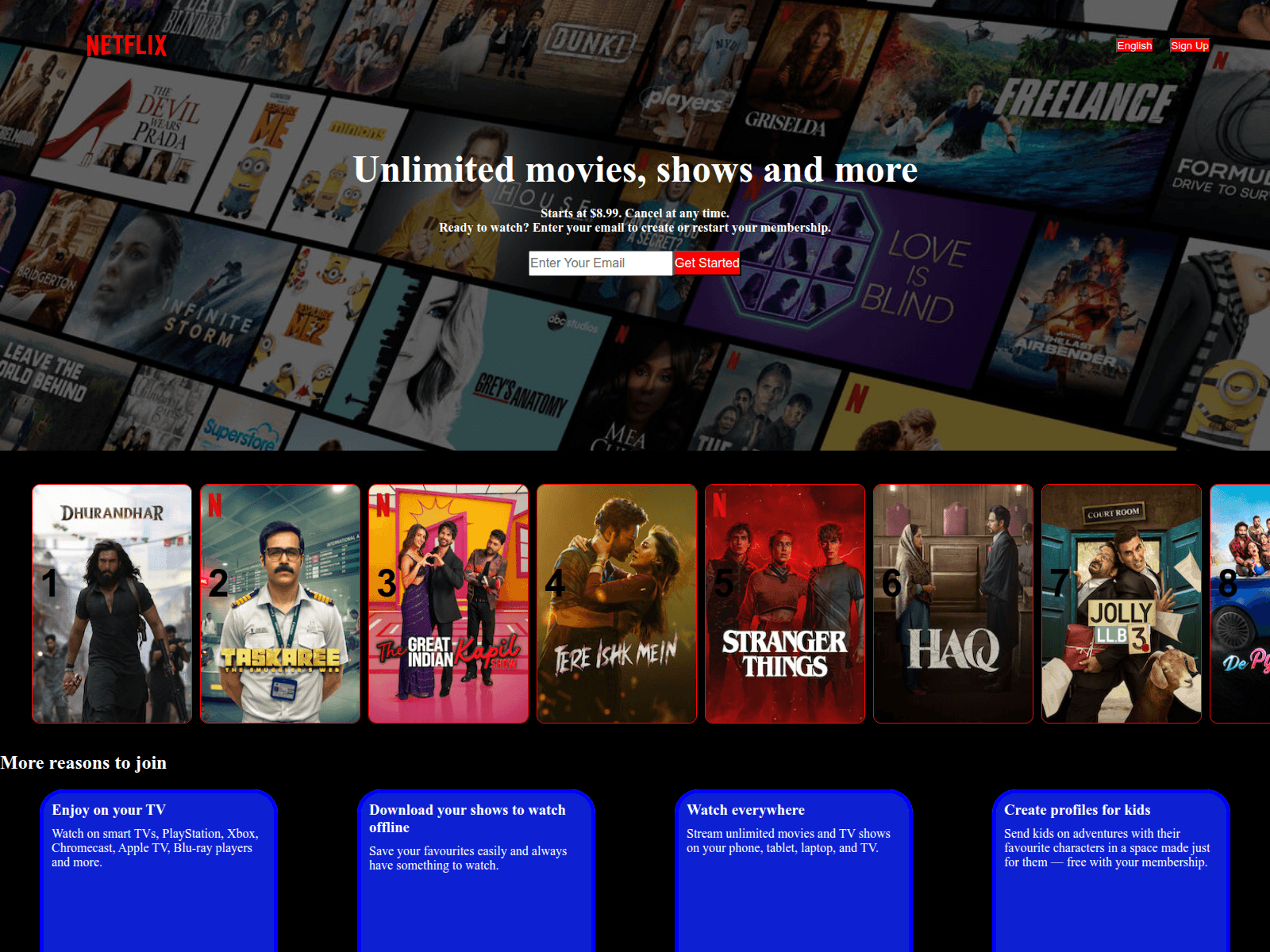Image resolution: width=1270 pixels, height=952 pixels.
Task: Focus the Enter Your Email field
Action: click(600, 263)
